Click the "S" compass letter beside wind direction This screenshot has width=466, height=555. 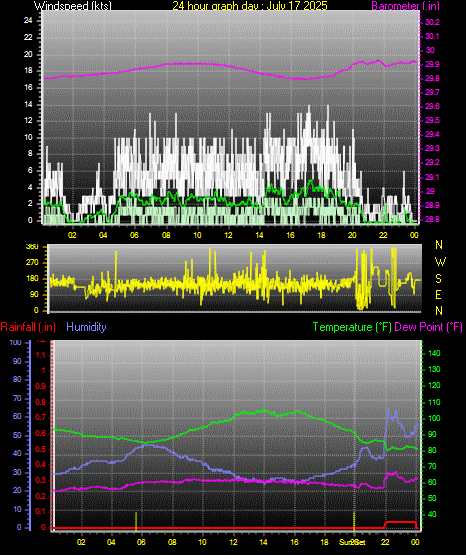click(x=438, y=279)
